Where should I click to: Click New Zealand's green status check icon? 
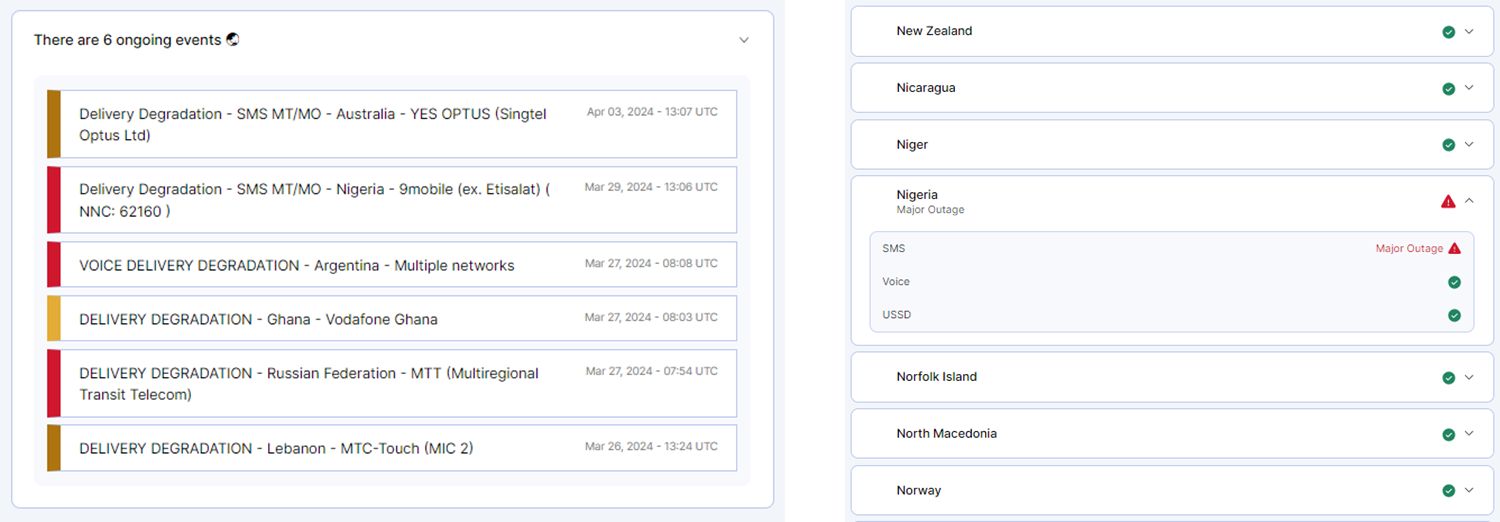click(1448, 32)
